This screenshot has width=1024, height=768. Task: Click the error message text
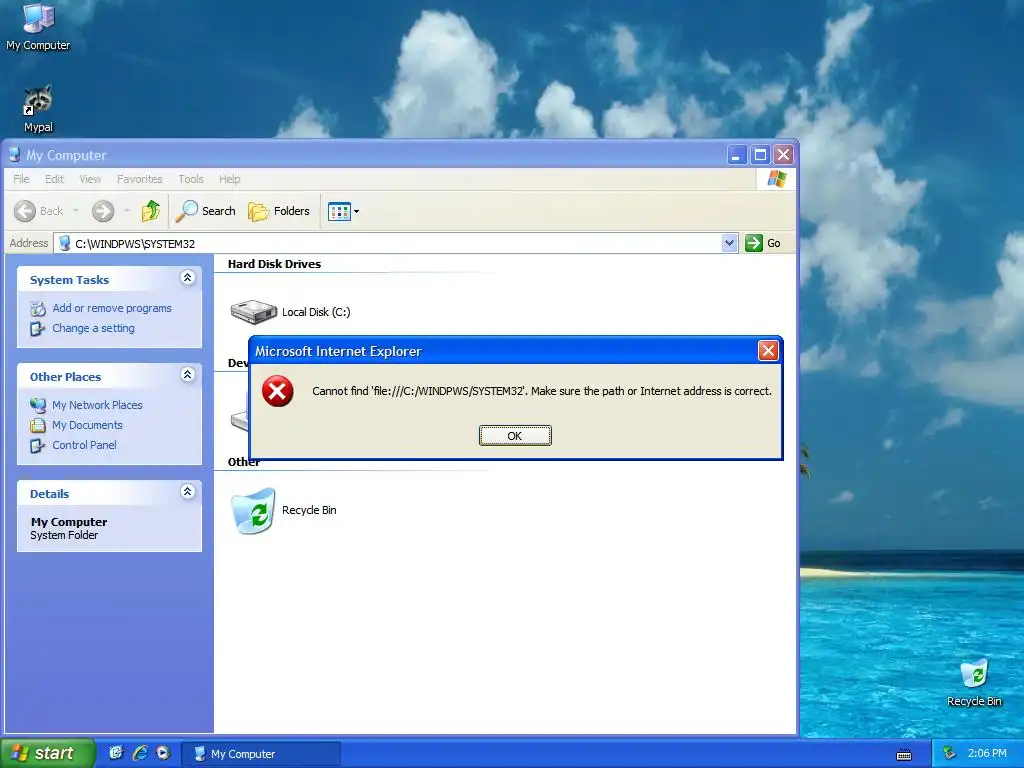(x=542, y=391)
